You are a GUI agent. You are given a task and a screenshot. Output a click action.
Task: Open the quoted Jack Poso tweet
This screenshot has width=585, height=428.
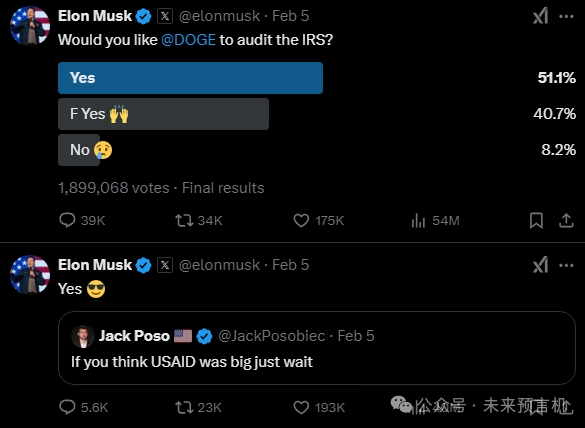tap(317, 348)
